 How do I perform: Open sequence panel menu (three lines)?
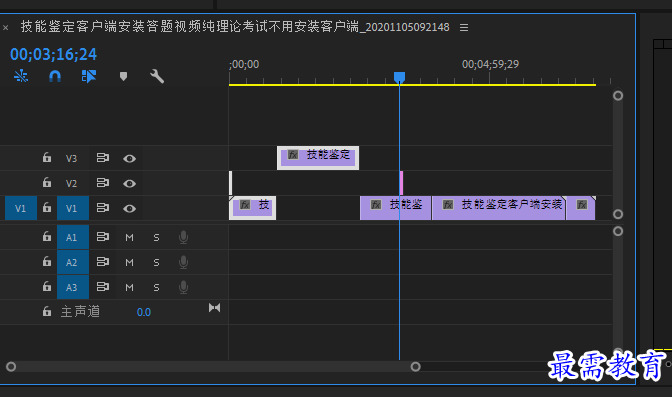click(464, 27)
